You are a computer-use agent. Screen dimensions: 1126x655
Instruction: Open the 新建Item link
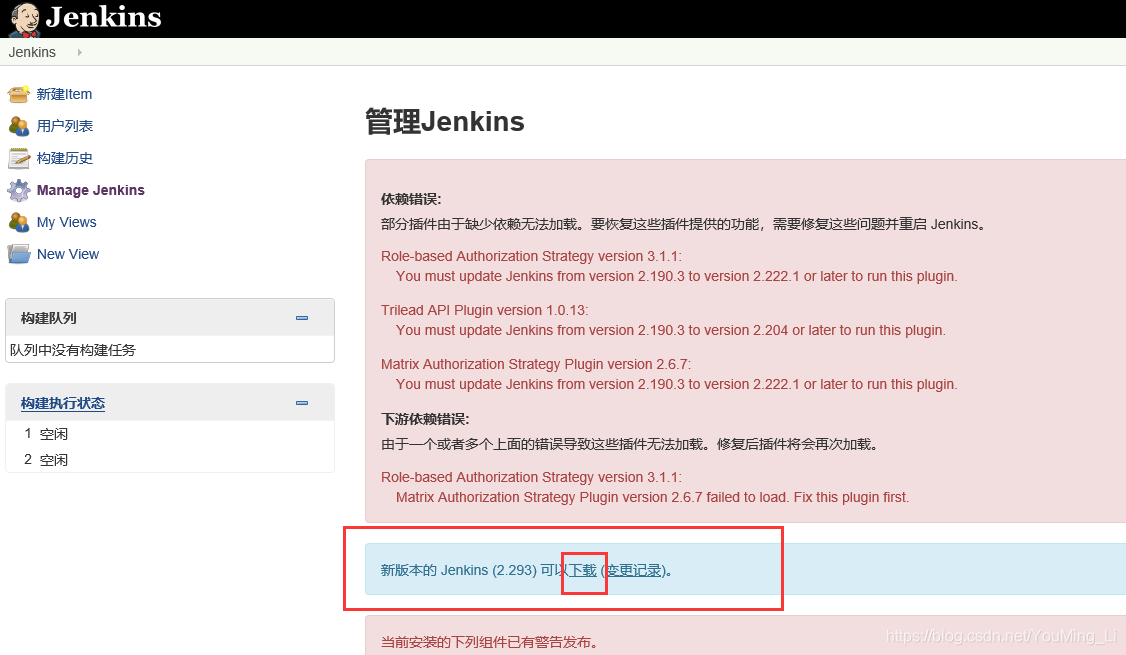pyautogui.click(x=64, y=94)
